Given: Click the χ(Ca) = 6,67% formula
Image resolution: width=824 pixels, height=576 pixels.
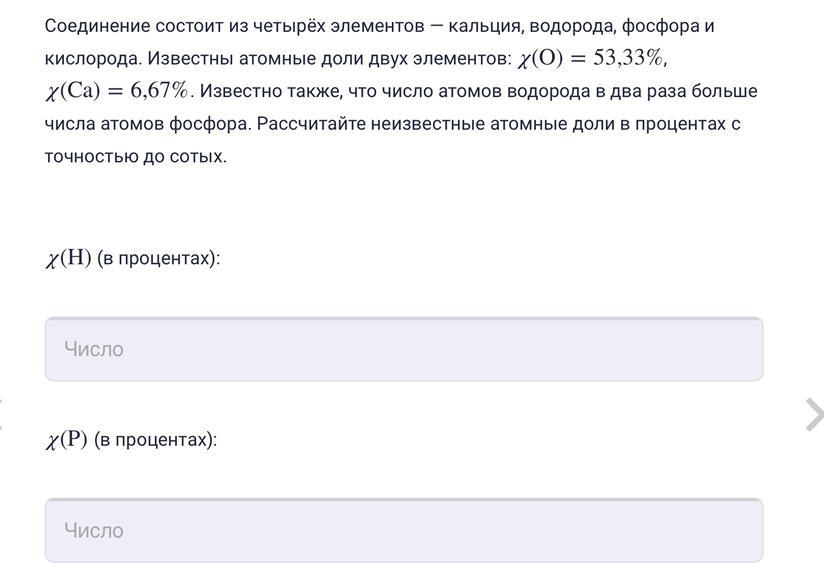Looking at the screenshot, I should [119, 91].
